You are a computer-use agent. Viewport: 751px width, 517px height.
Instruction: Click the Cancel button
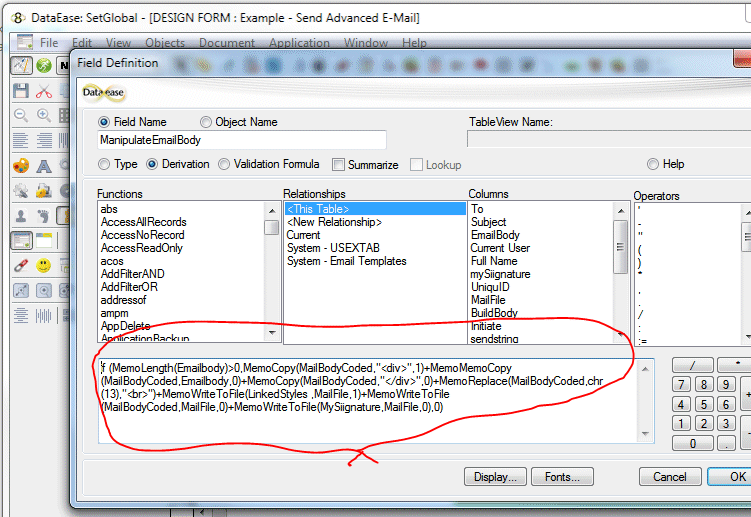tap(670, 477)
